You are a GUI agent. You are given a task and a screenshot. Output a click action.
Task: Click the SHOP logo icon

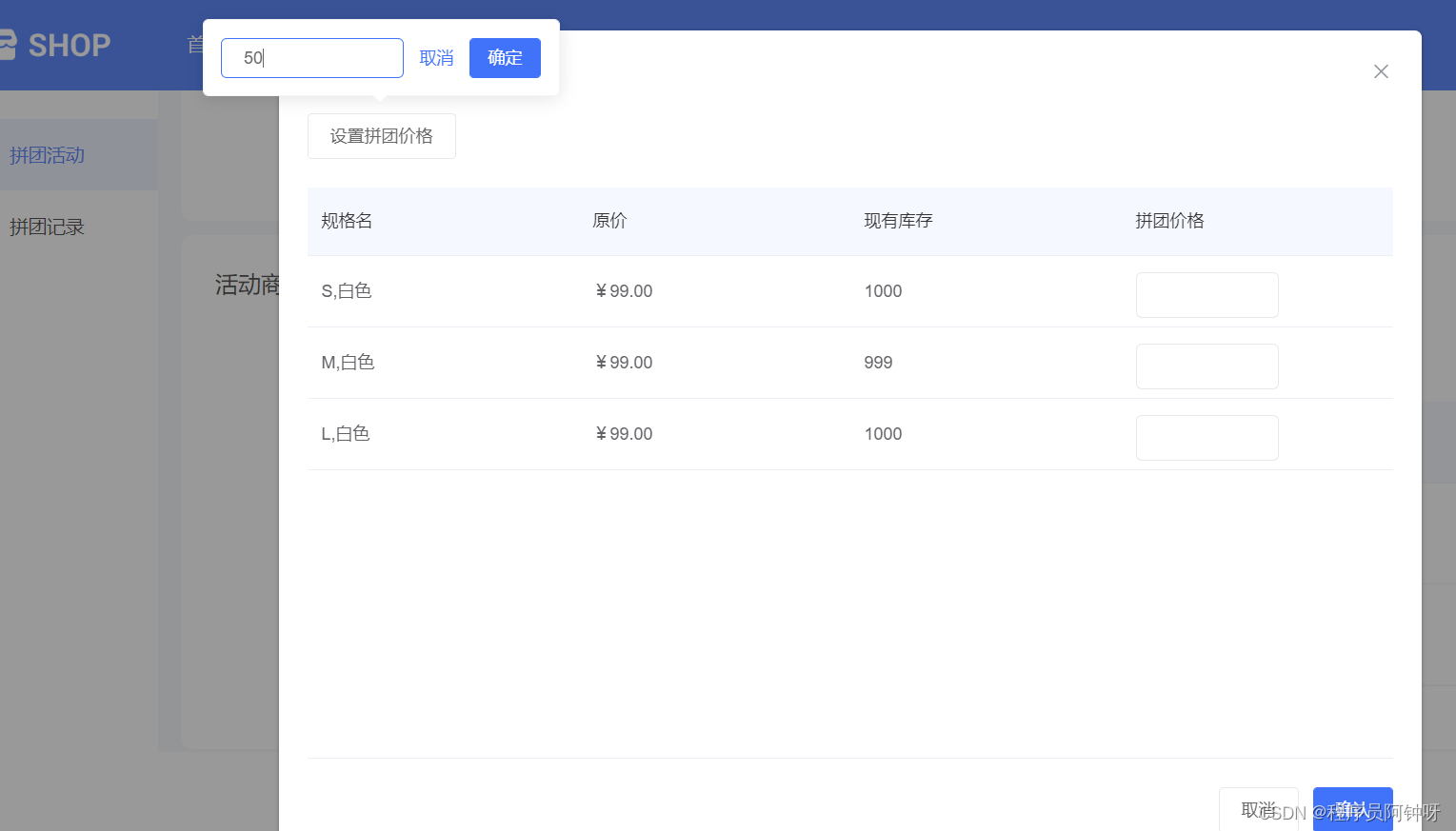click(8, 45)
